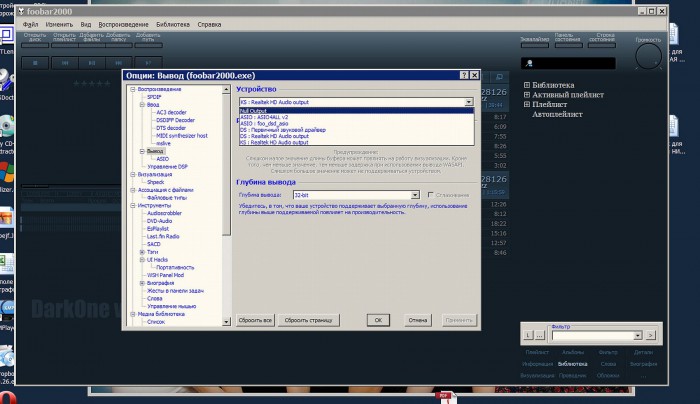700x404 pixels.
Task: Open the Устройство device dropdown arrow
Action: tap(468, 102)
